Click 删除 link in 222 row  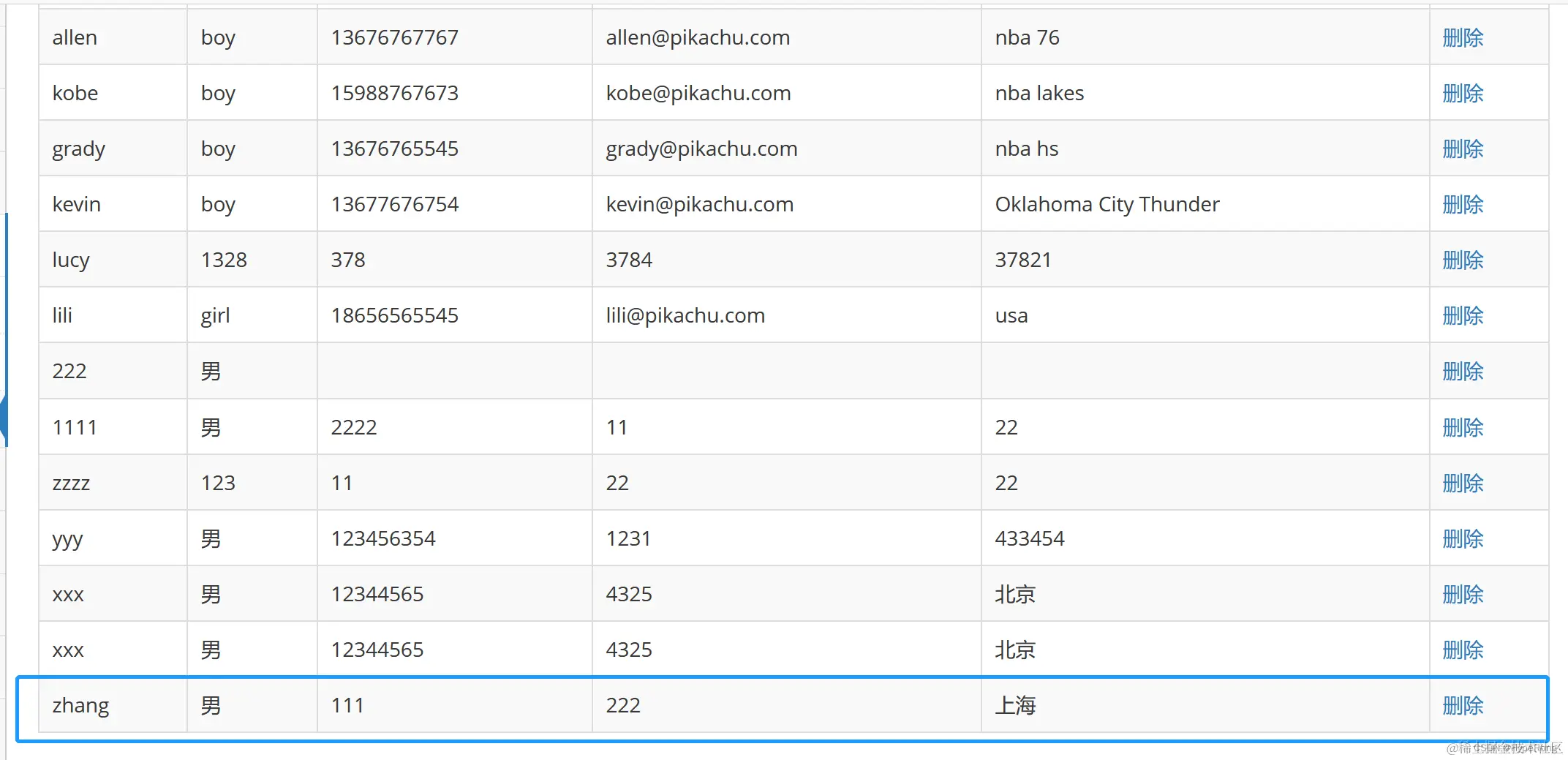point(1463,371)
